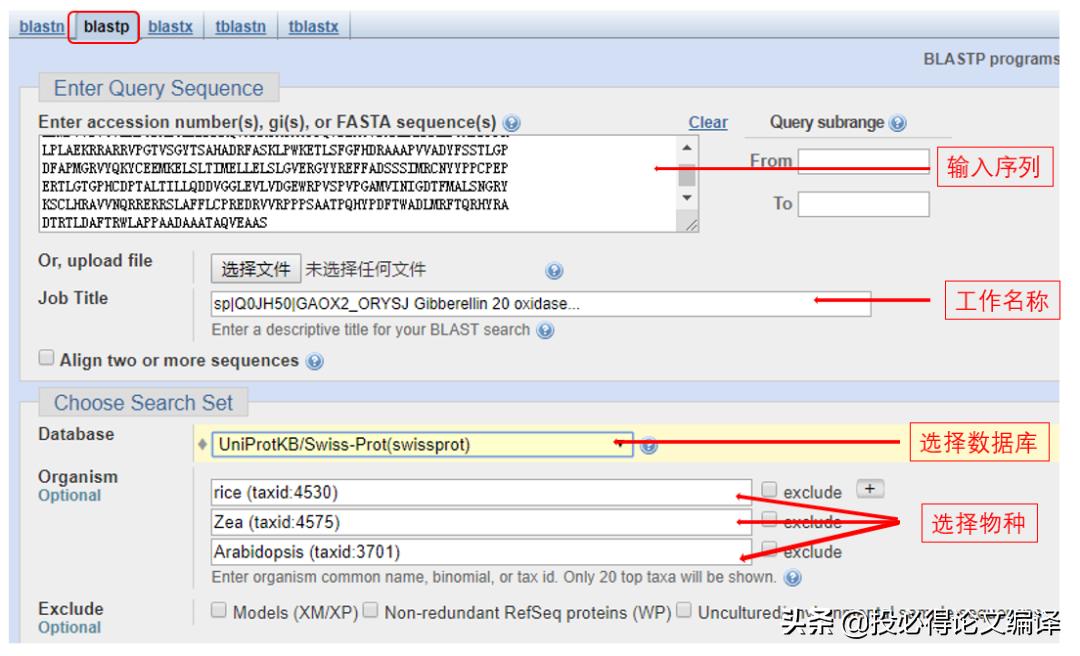Grab the sequence box scrollbar thumb
1080x656 pixels.
tap(687, 175)
